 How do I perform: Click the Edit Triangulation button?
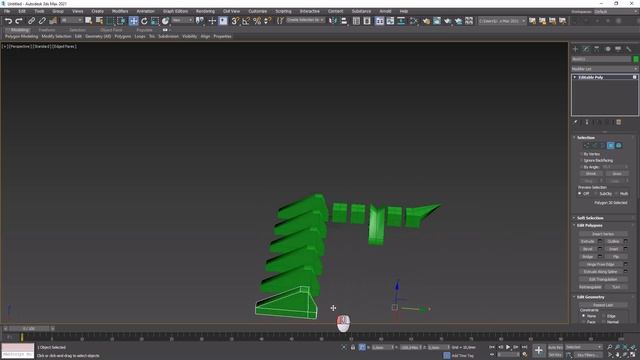(603, 280)
